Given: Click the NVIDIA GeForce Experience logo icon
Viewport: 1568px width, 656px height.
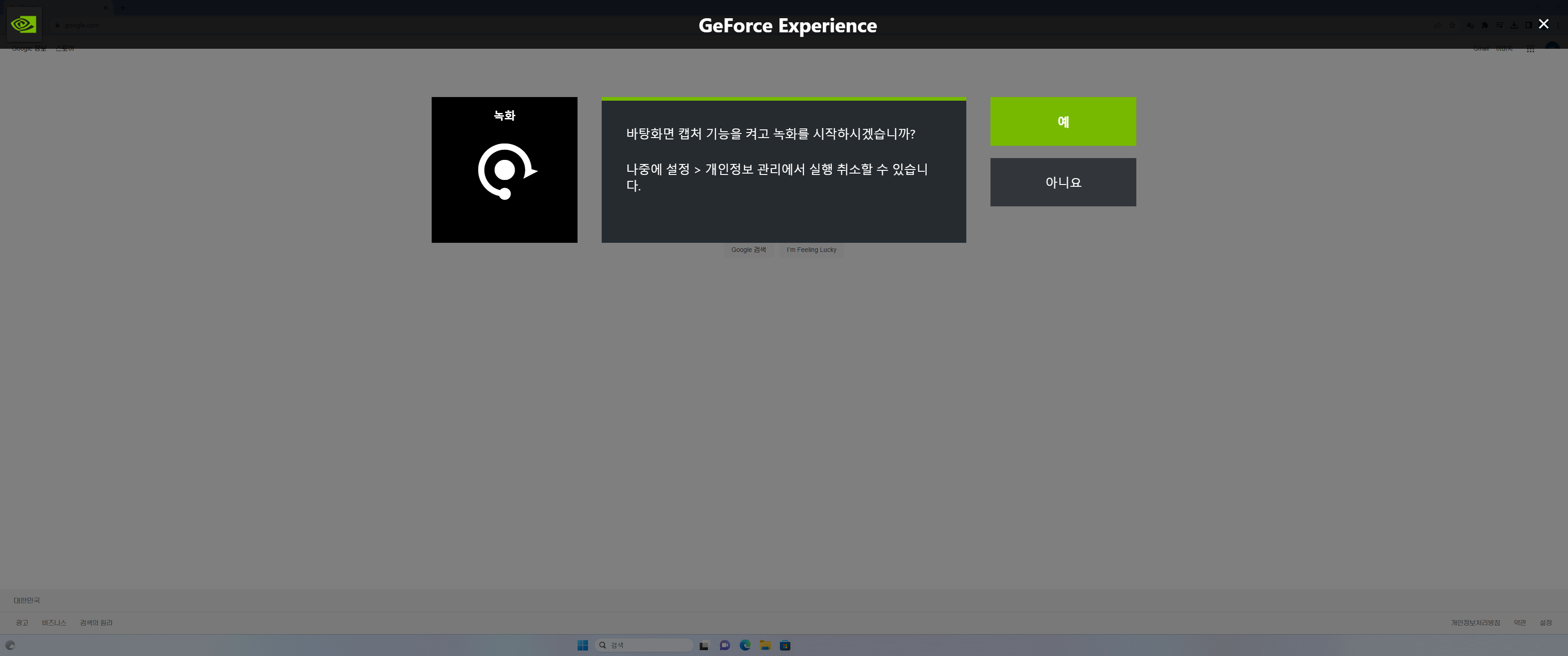Looking at the screenshot, I should [24, 24].
